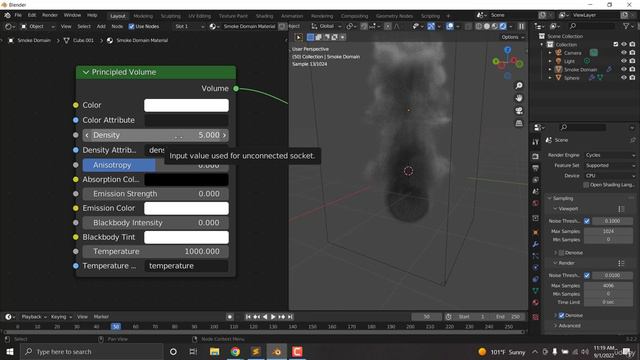Open the Object properties orange square tab
Image resolution: width=640 pixels, height=360 pixels.
[536, 232]
